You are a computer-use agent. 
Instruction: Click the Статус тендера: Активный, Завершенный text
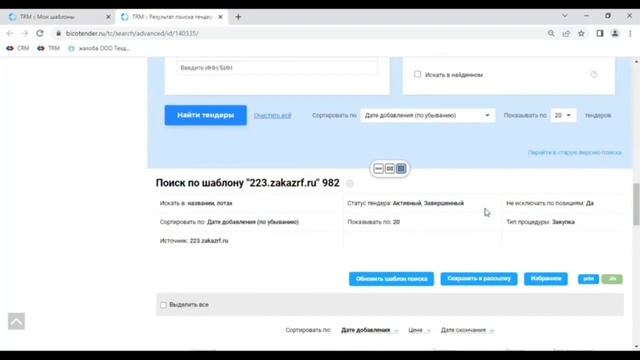tap(405, 203)
